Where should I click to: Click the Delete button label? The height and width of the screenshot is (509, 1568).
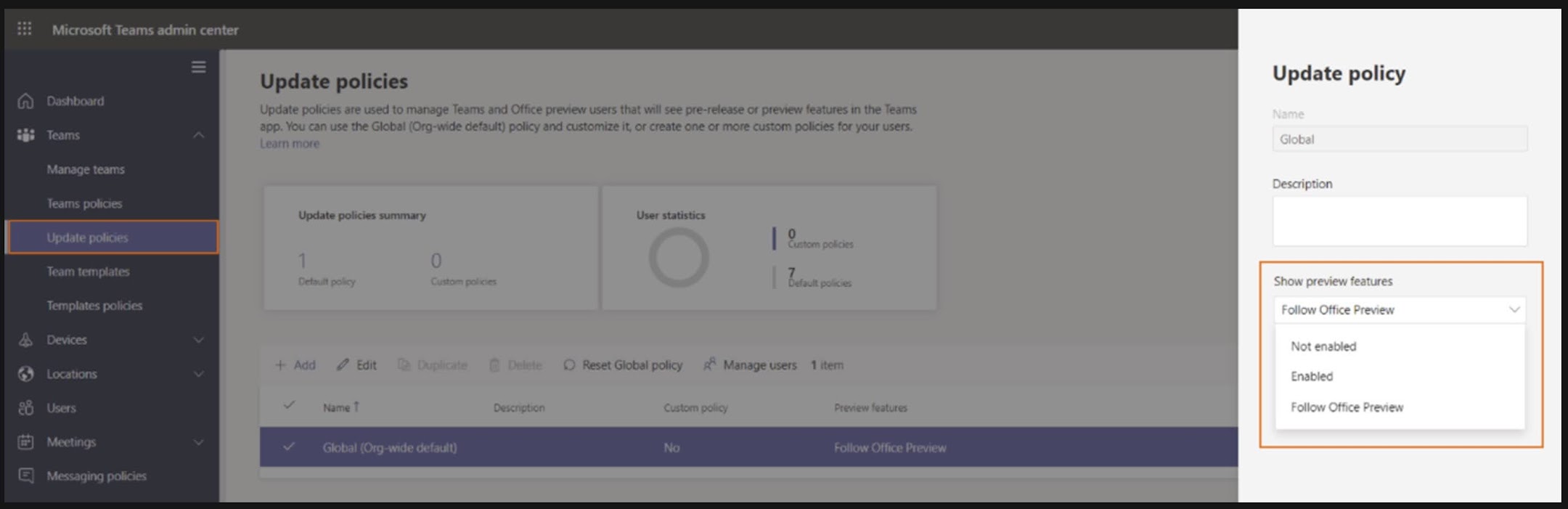pyautogui.click(x=525, y=365)
